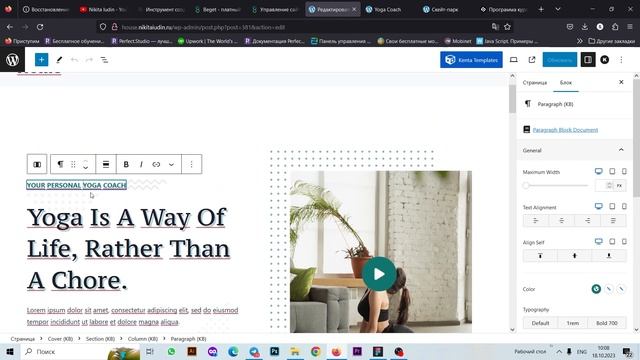Click taskbar search box
The height and width of the screenshot is (360, 640).
[x=80, y=351]
